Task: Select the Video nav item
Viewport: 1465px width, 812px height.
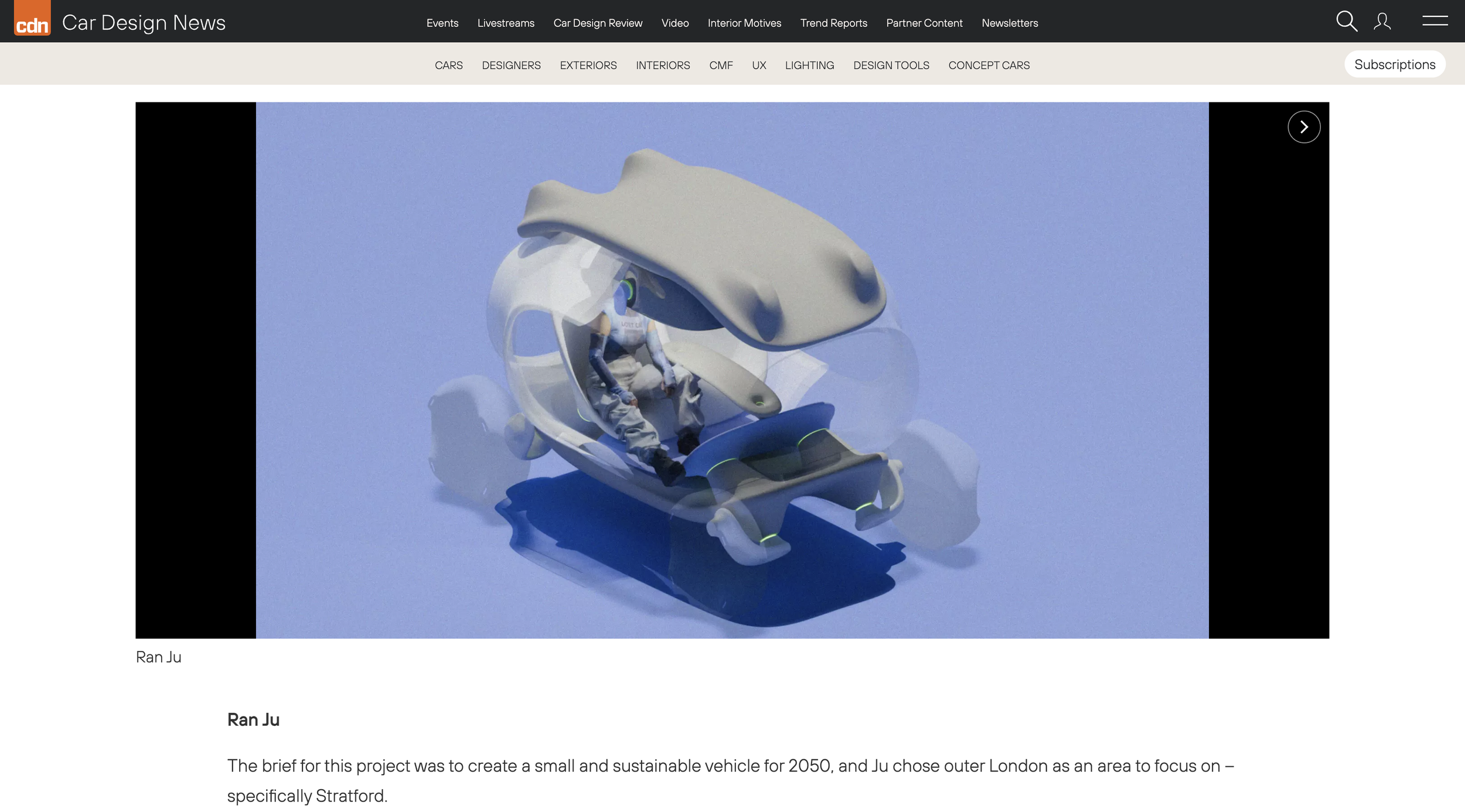Action: [674, 23]
